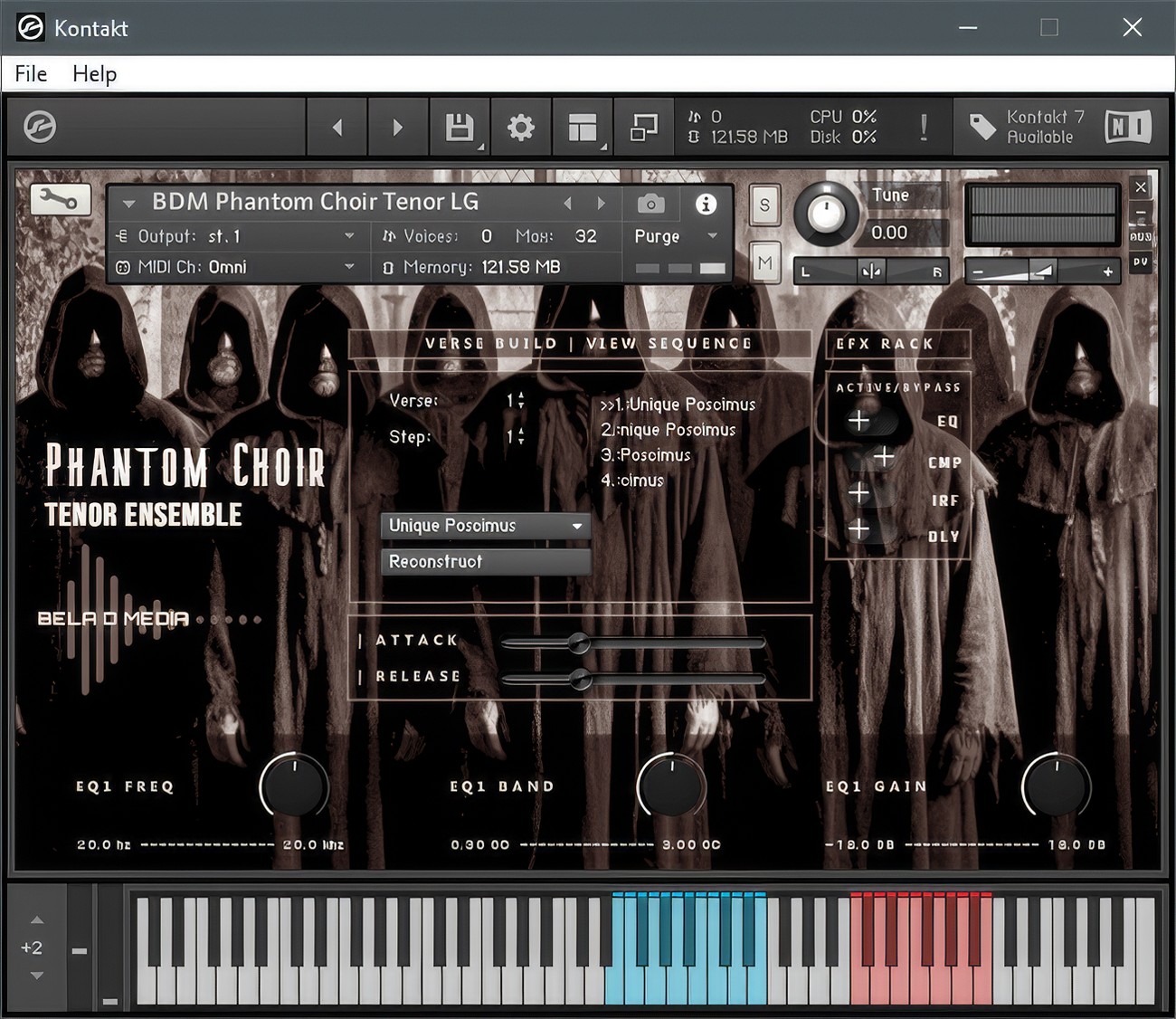
Task: Click the exclamation warning icon
Action: [x=924, y=128]
